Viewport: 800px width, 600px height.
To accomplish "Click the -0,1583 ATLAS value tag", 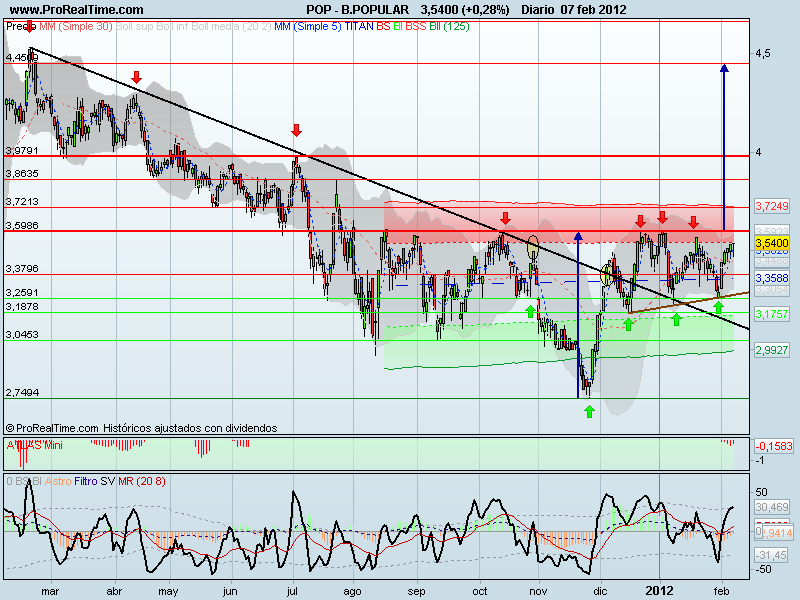I will coord(774,446).
